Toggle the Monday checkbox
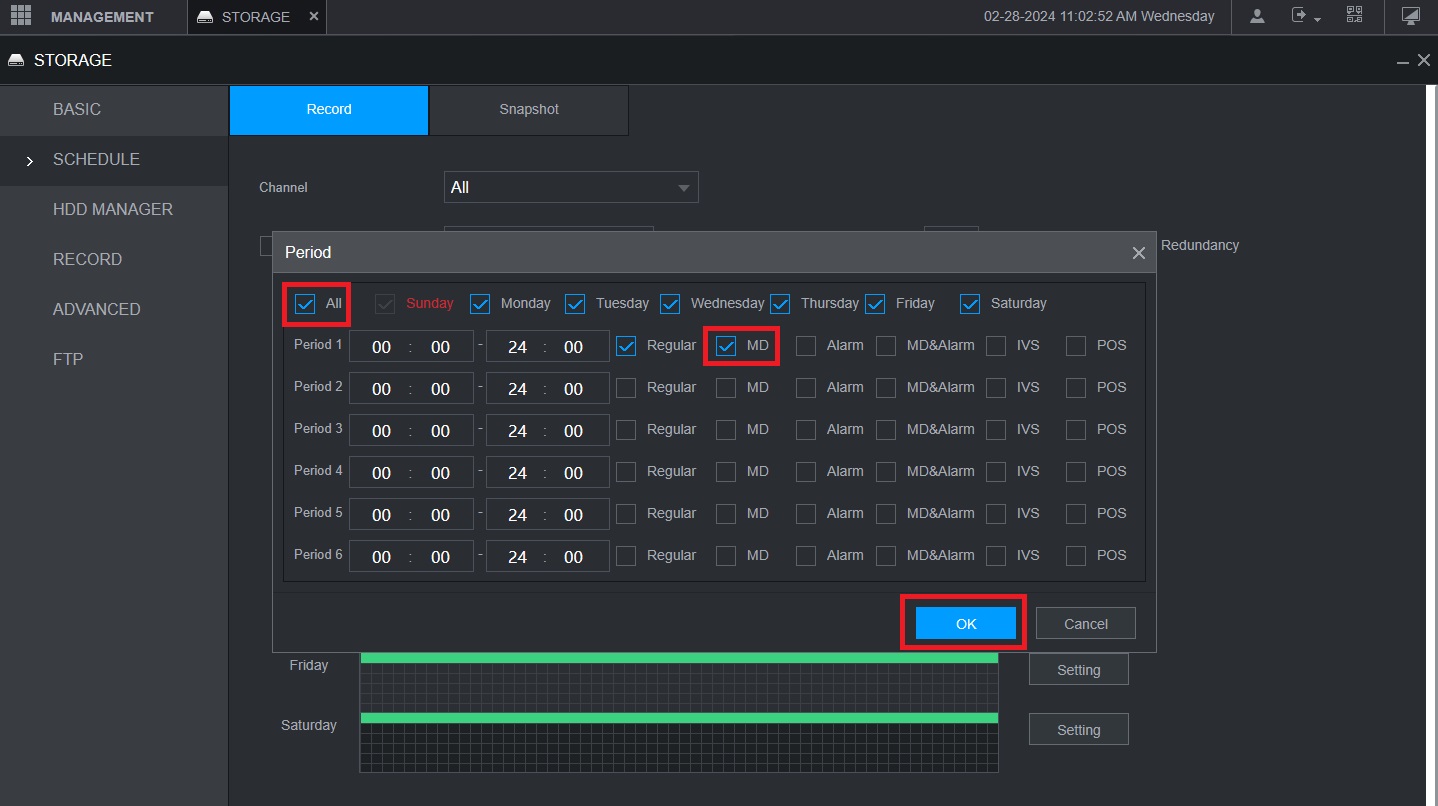The image size is (1438, 806). [480, 303]
